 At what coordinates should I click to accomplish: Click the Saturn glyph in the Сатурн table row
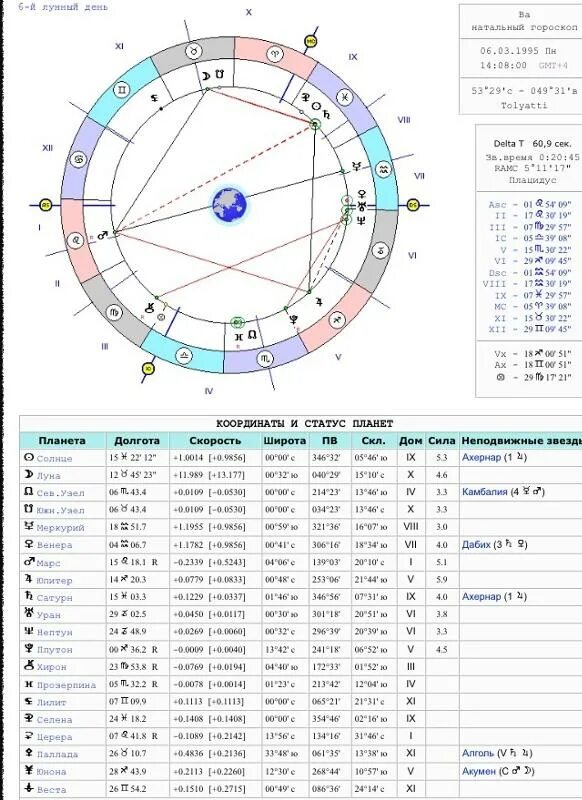[29, 596]
